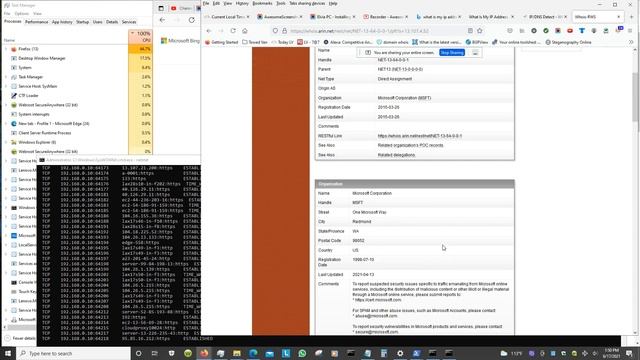The height and width of the screenshot is (360, 640).
Task: Open WhatsApp from the taskbar
Action: (302, 353)
